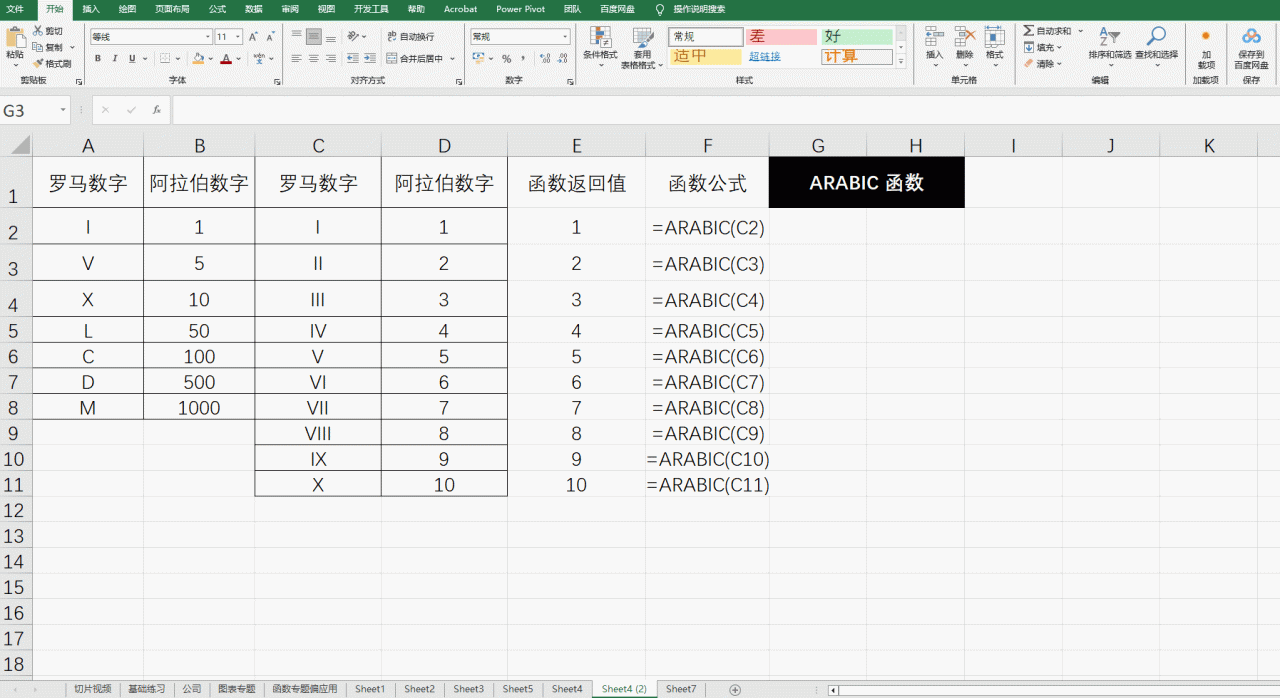1280x698 pixels.
Task: Set Top Align for cells
Action: (x=297, y=37)
